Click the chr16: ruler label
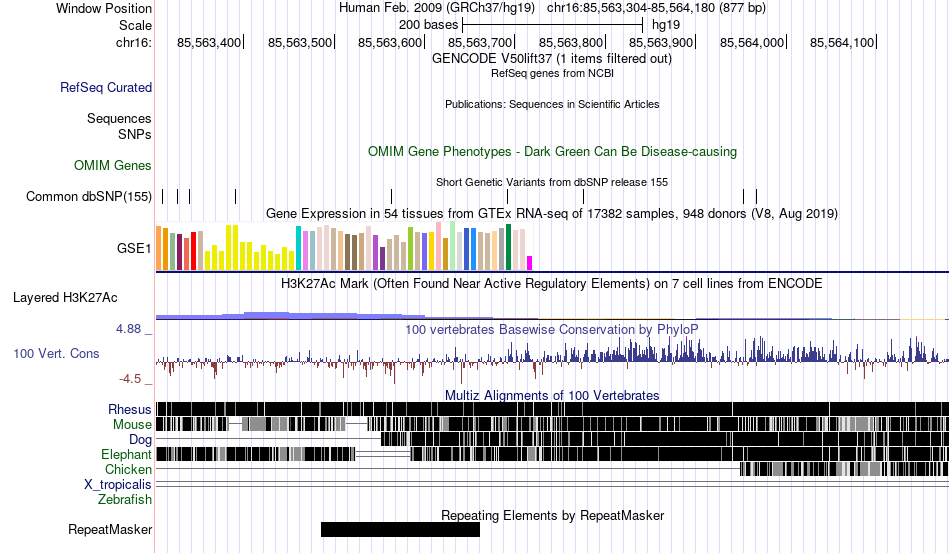950x553 pixels. click(133, 42)
